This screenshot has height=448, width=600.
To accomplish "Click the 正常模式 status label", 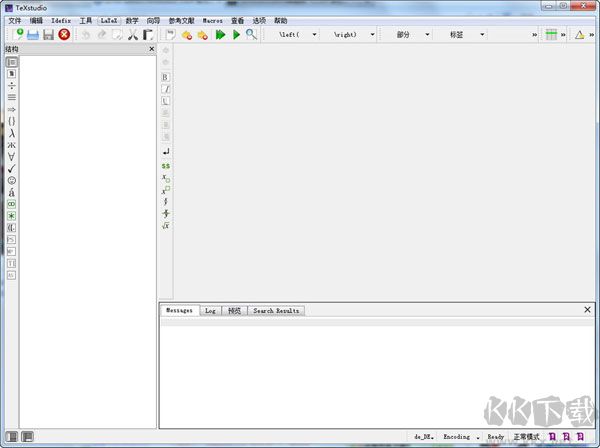I will [x=527, y=437].
